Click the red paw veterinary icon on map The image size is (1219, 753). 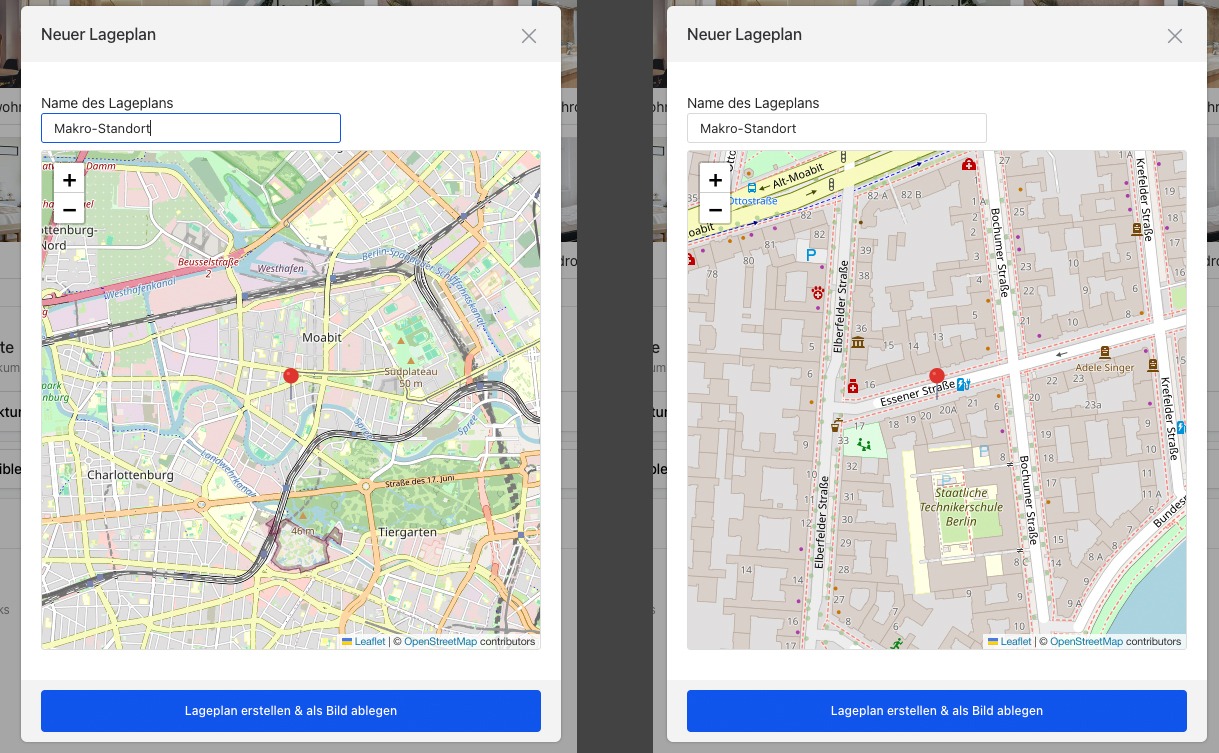coord(819,293)
